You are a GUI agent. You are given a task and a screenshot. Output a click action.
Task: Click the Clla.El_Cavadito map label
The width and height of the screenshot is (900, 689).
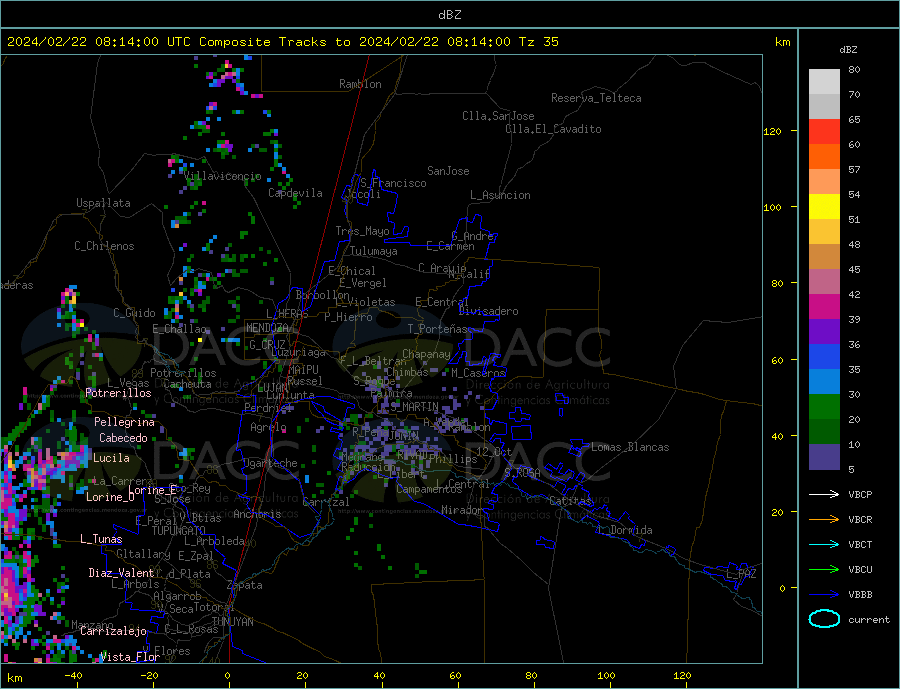coord(553,129)
